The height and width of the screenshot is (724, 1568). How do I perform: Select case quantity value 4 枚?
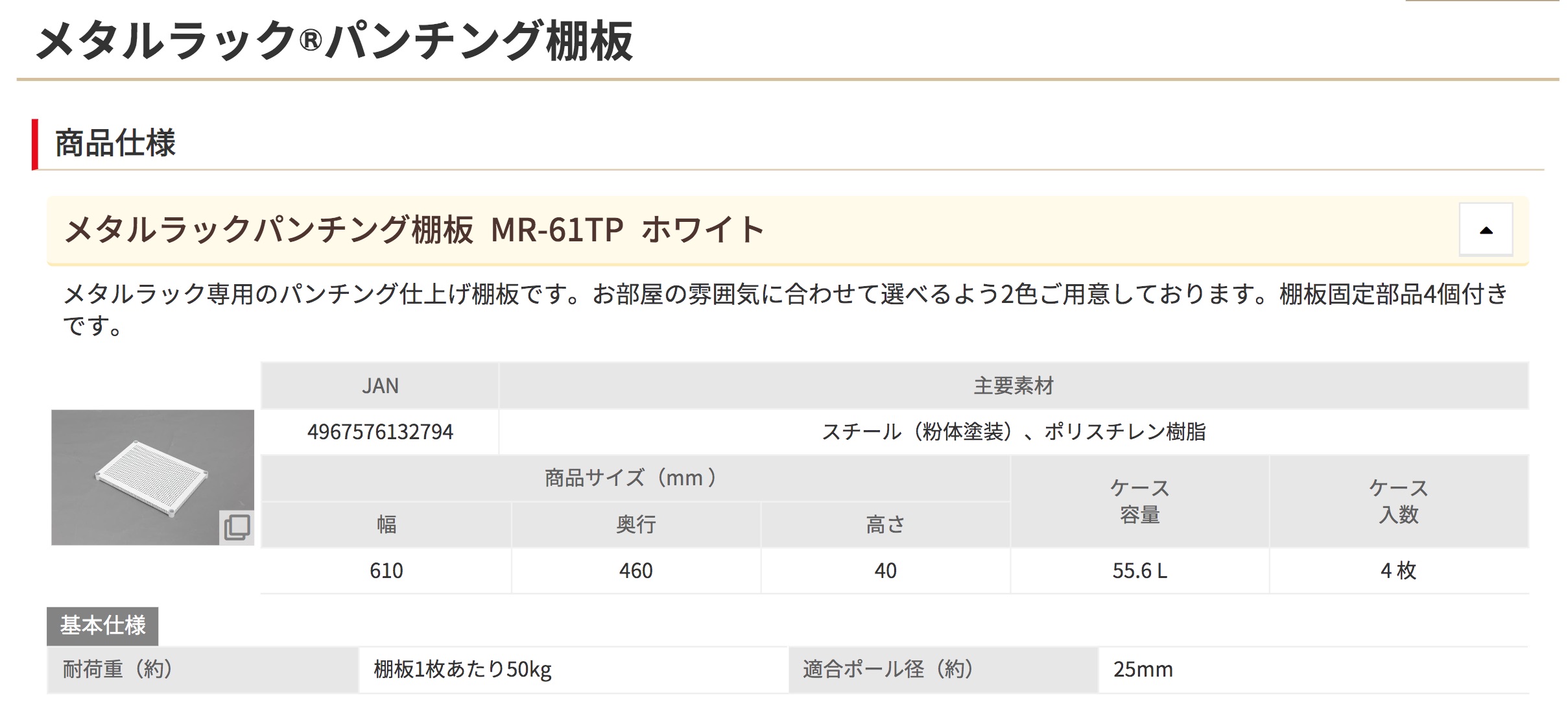1399,571
